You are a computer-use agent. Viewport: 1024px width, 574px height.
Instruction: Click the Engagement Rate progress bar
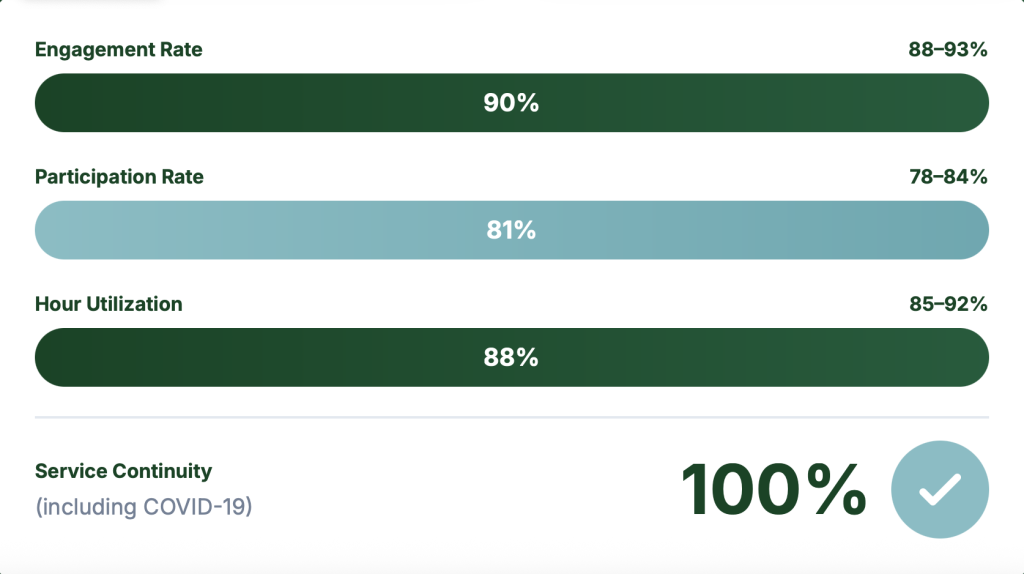300,103
